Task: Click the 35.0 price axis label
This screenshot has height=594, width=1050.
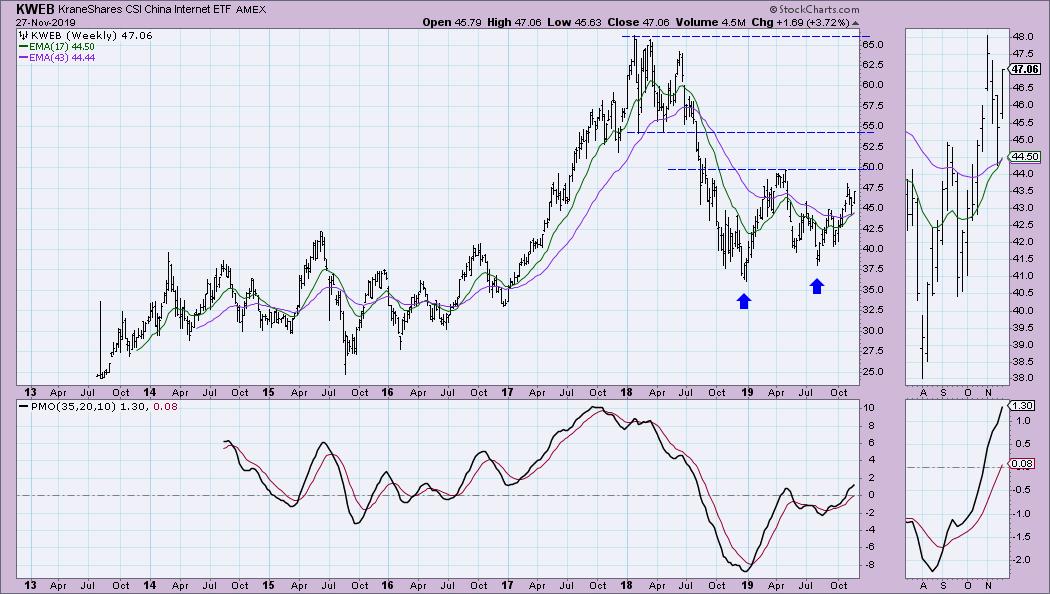Action: click(x=872, y=290)
